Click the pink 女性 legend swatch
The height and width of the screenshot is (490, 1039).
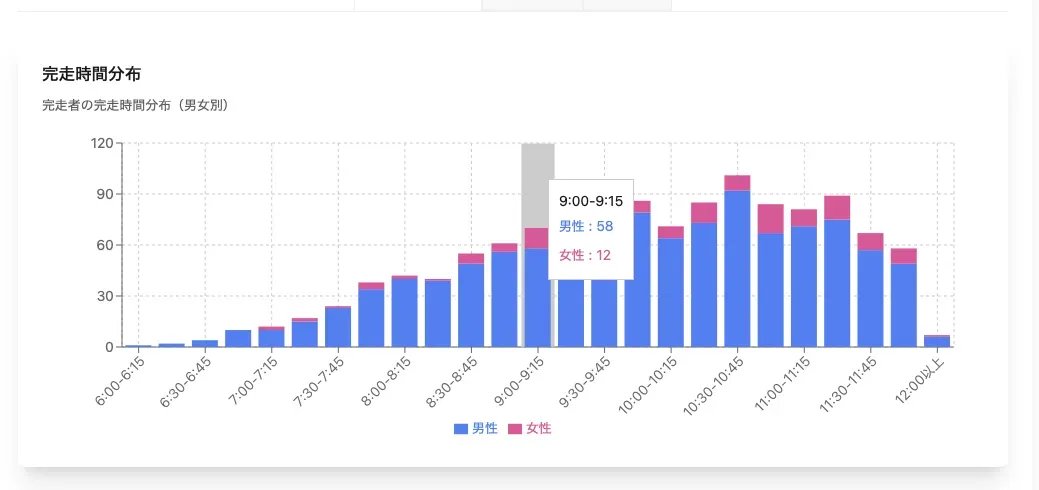(x=515, y=429)
